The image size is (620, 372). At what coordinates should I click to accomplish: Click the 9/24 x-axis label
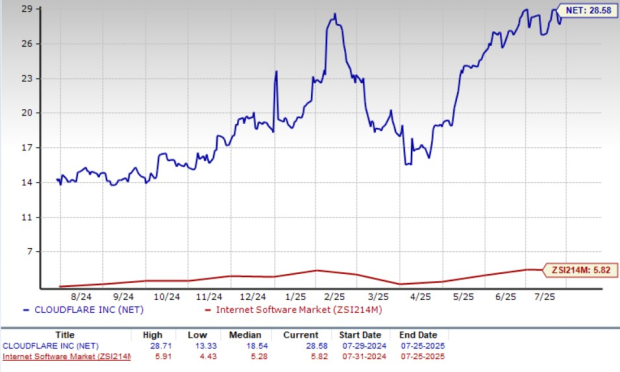click(x=123, y=296)
